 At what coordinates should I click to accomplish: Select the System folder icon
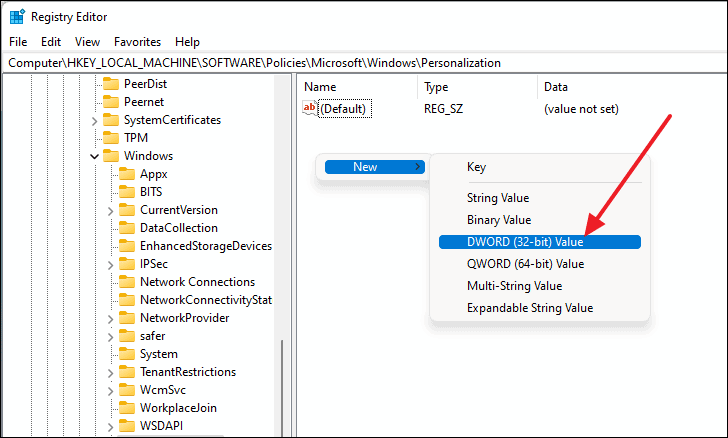(x=127, y=354)
